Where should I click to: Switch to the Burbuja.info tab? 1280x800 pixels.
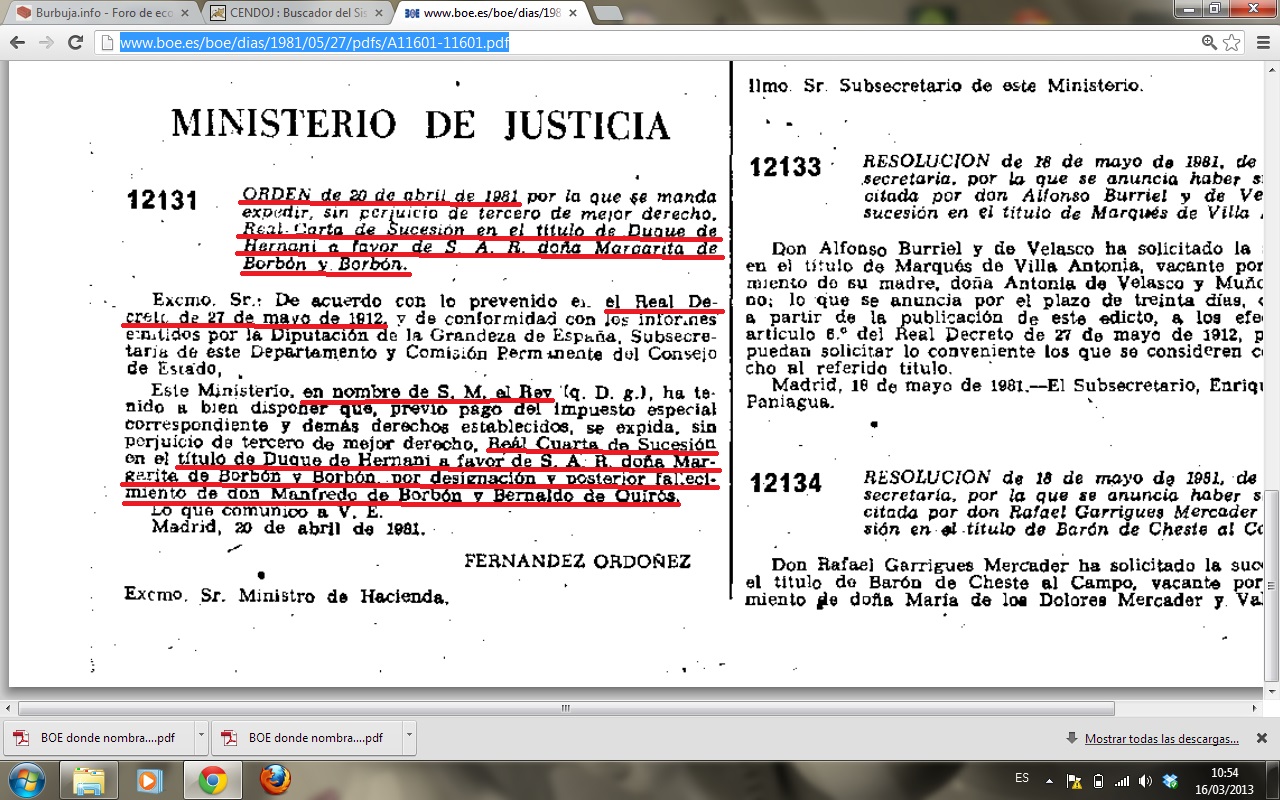(100, 13)
